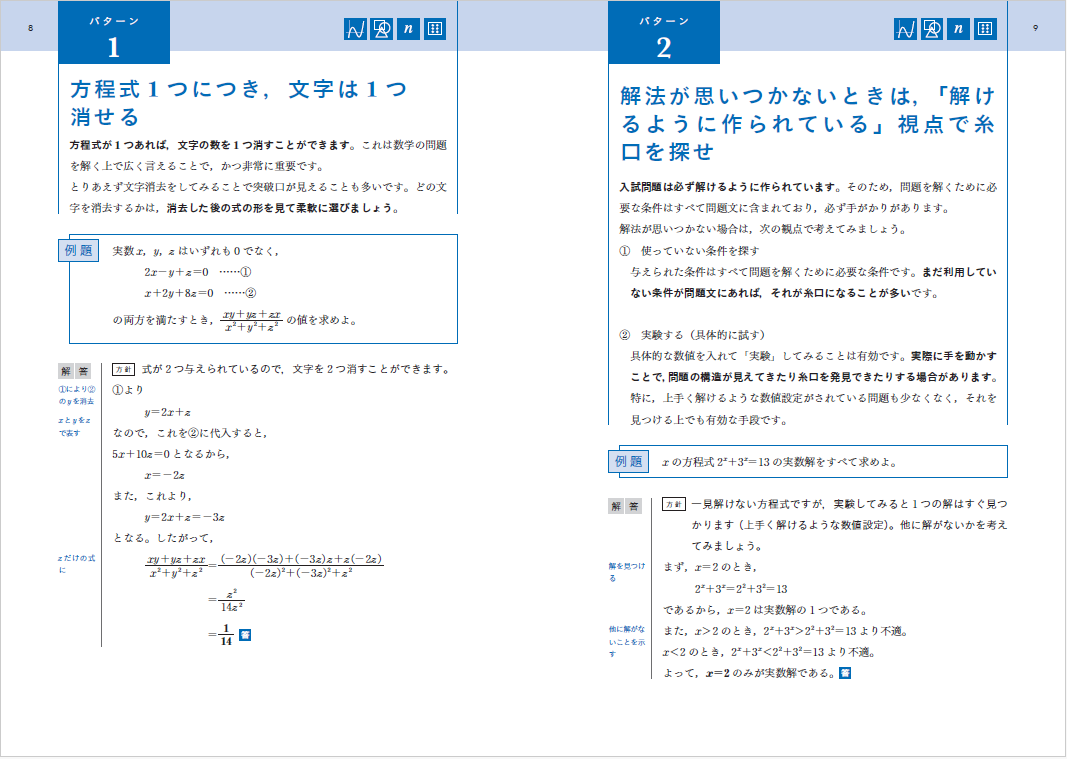Click the boxed 方針 tag in Pattern 1 solution
This screenshot has width=1067, height=759.
tap(123, 370)
